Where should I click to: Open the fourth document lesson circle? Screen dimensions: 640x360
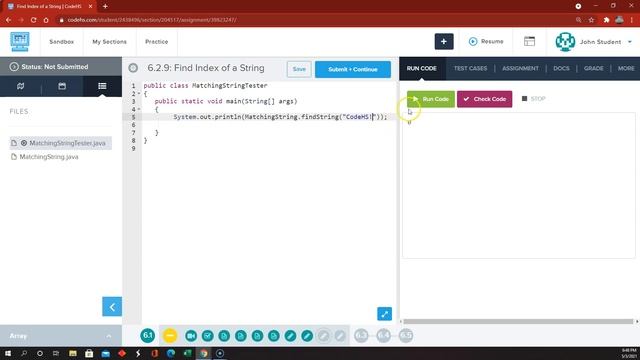click(274, 336)
